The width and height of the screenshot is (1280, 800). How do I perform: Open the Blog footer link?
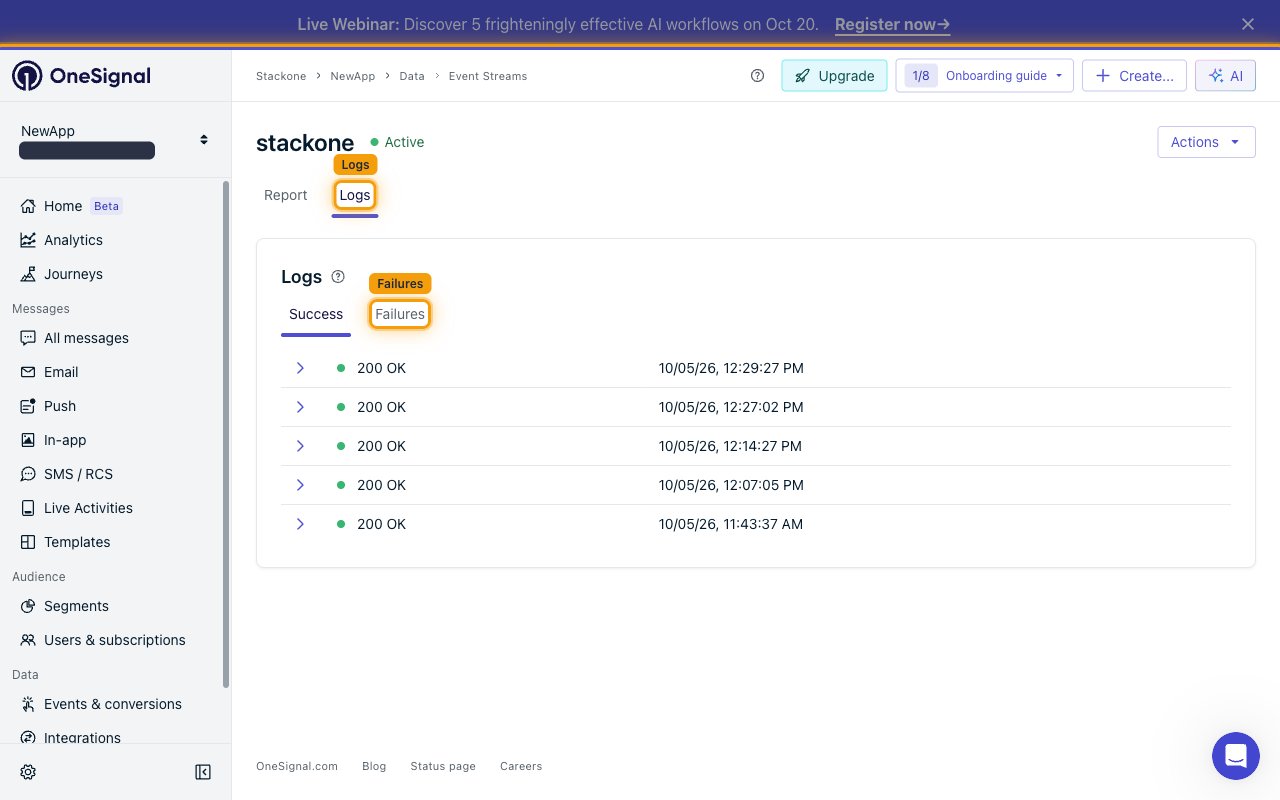pyautogui.click(x=374, y=766)
